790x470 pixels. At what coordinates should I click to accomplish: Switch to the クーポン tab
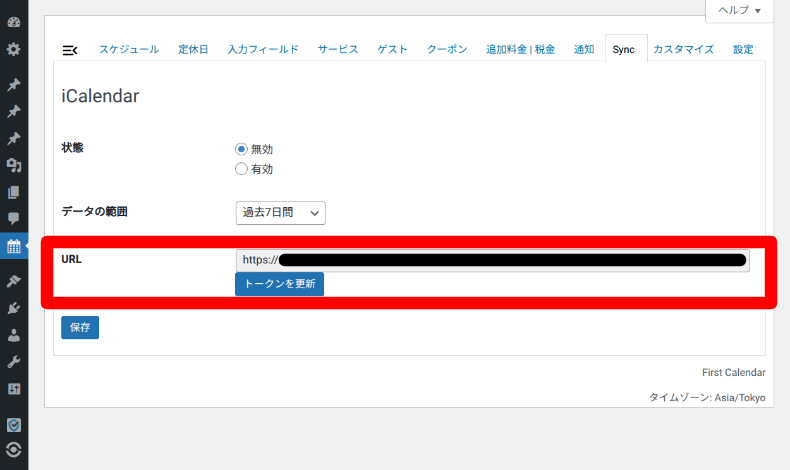tap(447, 49)
